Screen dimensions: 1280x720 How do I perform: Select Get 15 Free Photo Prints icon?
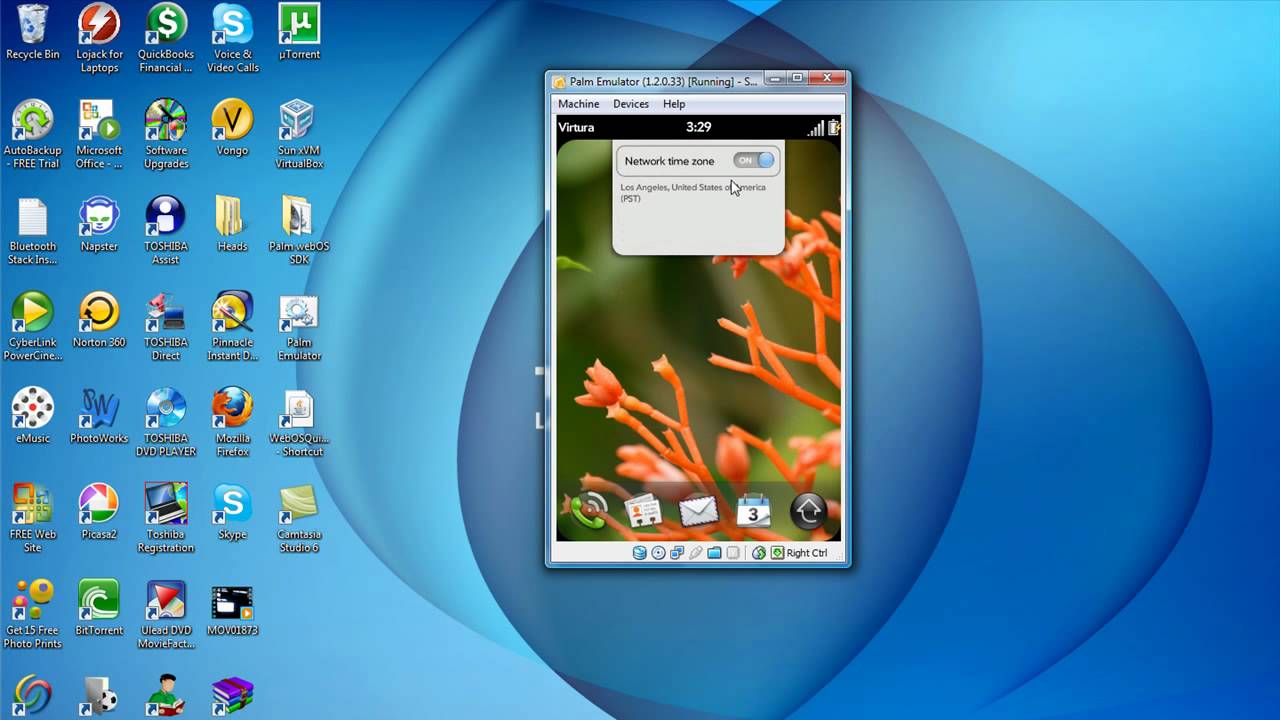(33, 615)
